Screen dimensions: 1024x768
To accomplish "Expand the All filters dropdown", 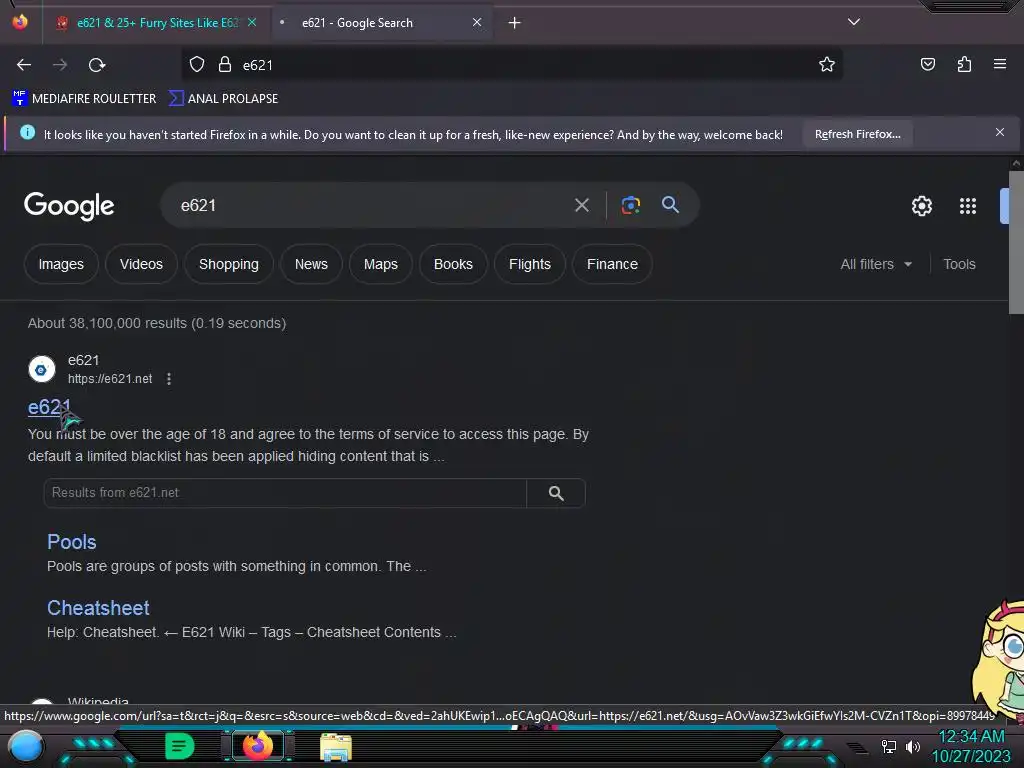I will (876, 264).
